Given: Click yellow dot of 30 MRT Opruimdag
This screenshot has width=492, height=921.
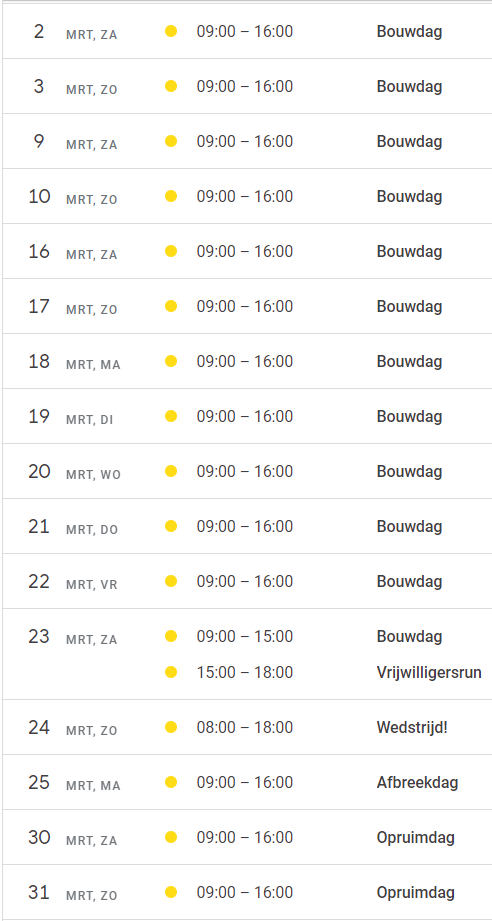Looking at the screenshot, I should (171, 837).
